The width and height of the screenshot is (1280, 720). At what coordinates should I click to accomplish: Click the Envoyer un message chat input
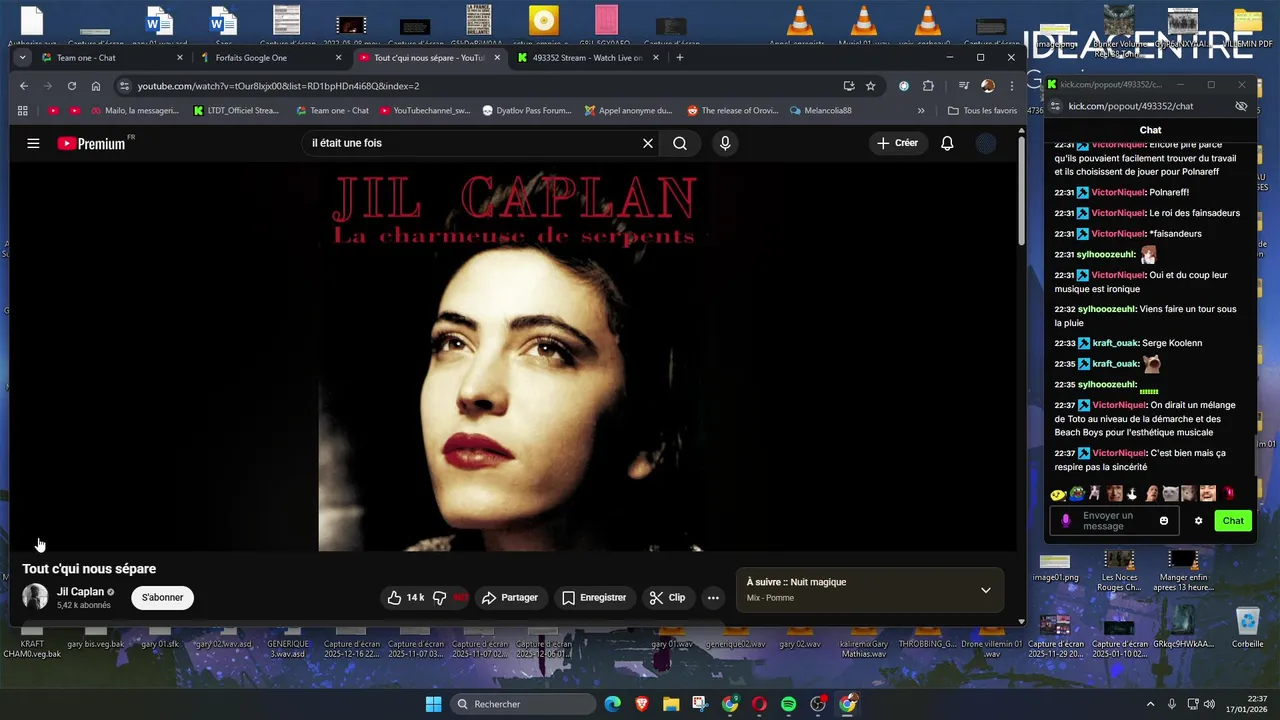click(1114, 521)
